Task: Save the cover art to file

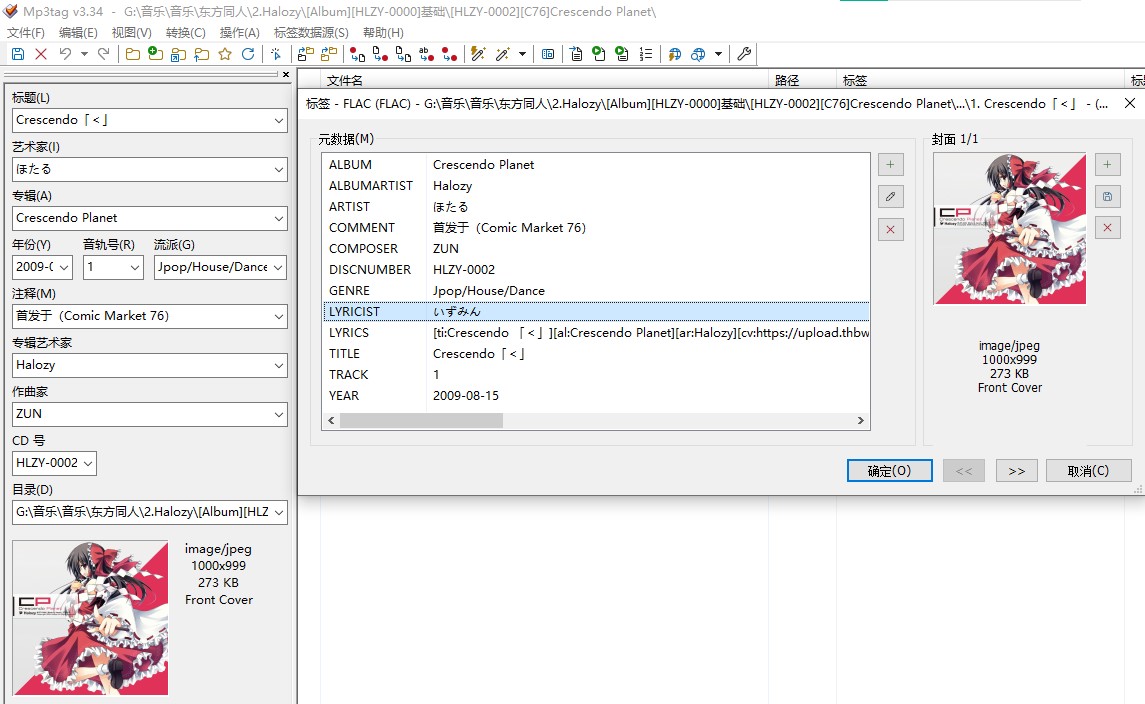Action: [1107, 196]
